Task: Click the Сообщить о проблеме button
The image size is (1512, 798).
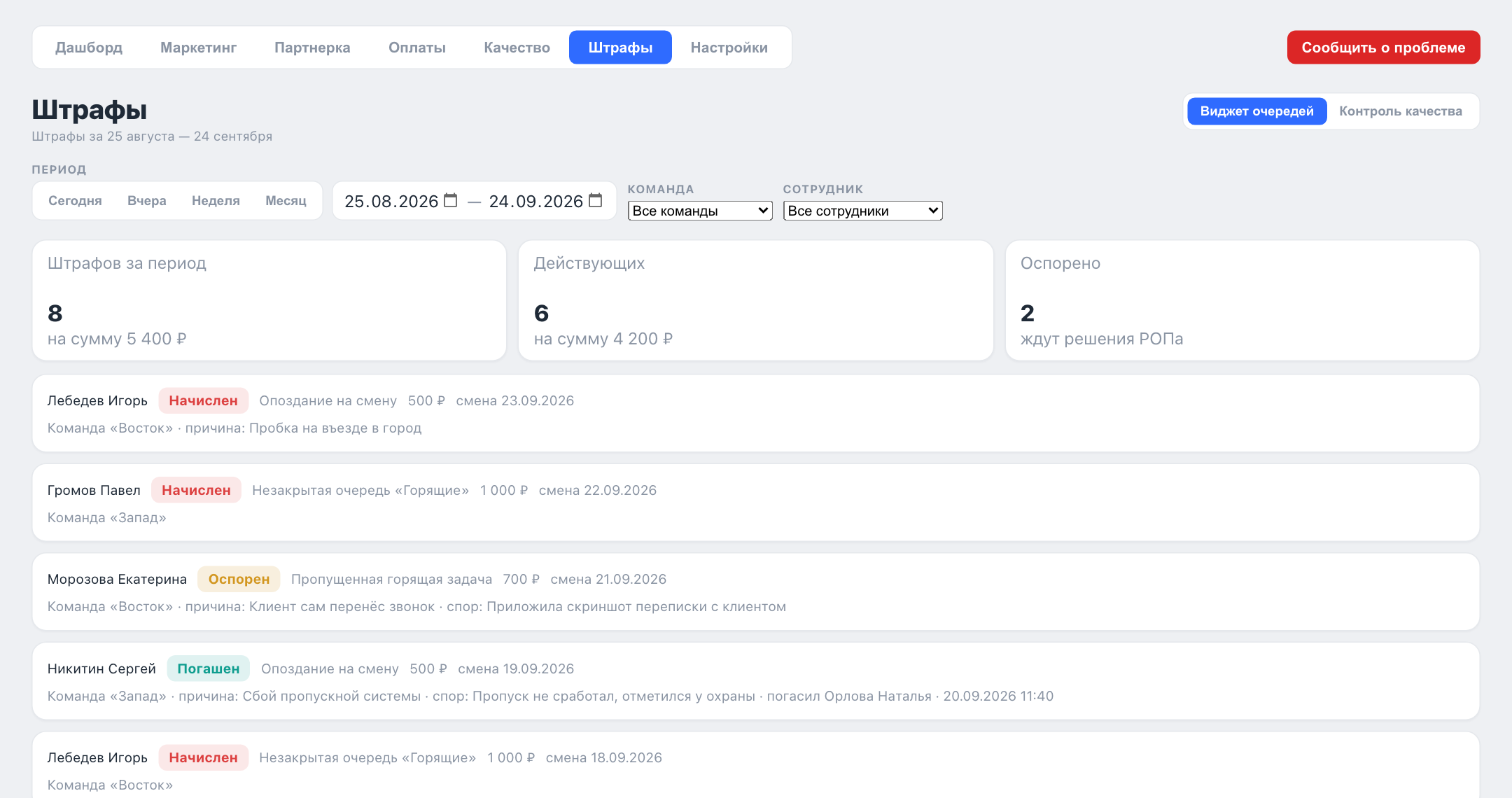Action: 1383,48
